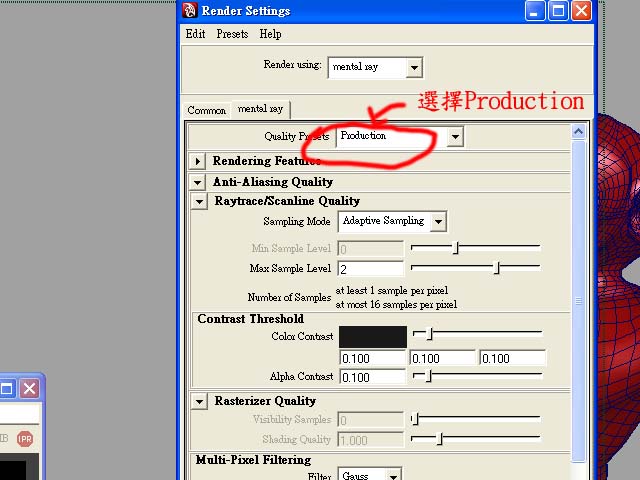Click the Multi-Pixel Filtering heading

tap(253, 460)
